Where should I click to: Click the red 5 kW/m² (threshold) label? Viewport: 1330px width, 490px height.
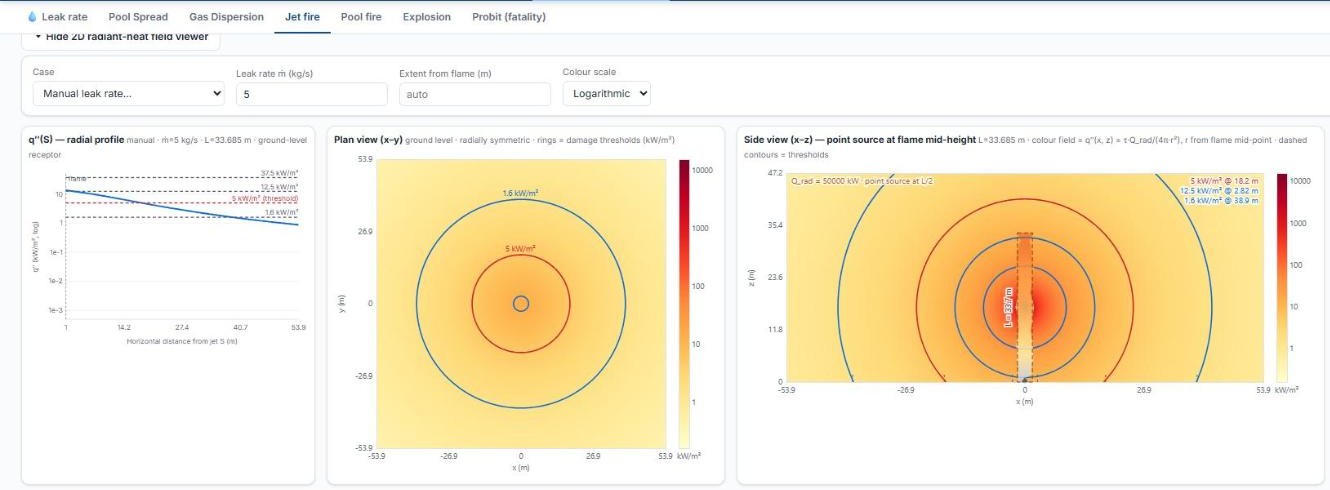[265, 198]
